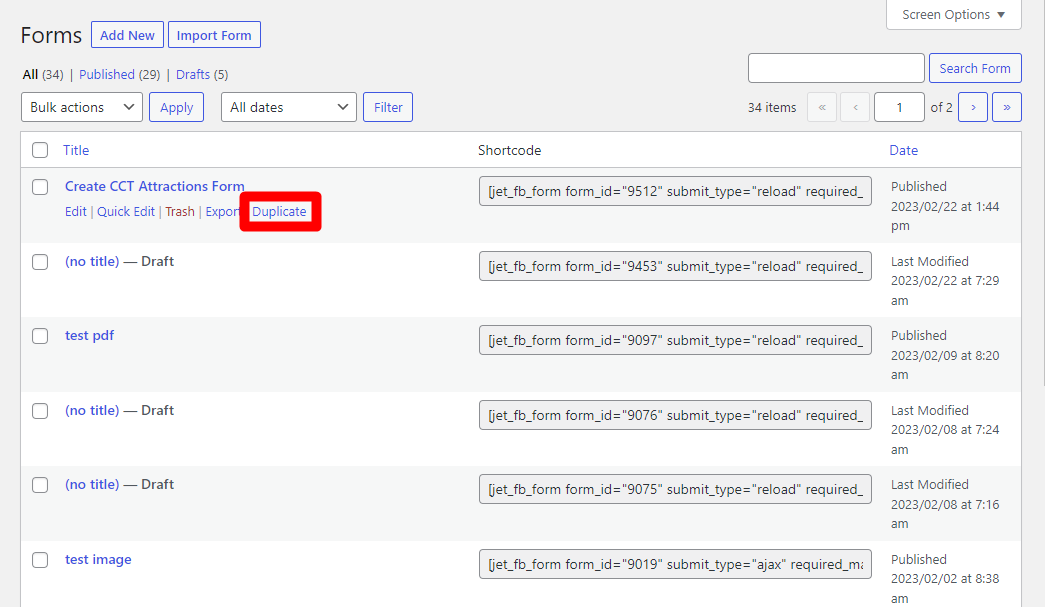Duplicate the Create CCT Attractions Form
The image size is (1045, 607).
click(x=279, y=212)
